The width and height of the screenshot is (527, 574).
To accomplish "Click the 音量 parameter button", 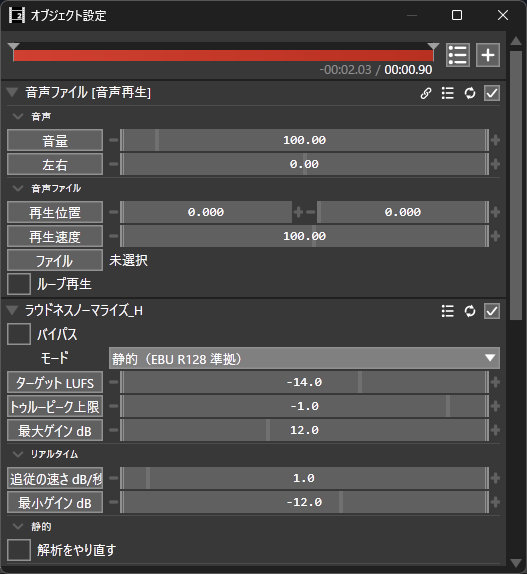I will (x=55, y=140).
